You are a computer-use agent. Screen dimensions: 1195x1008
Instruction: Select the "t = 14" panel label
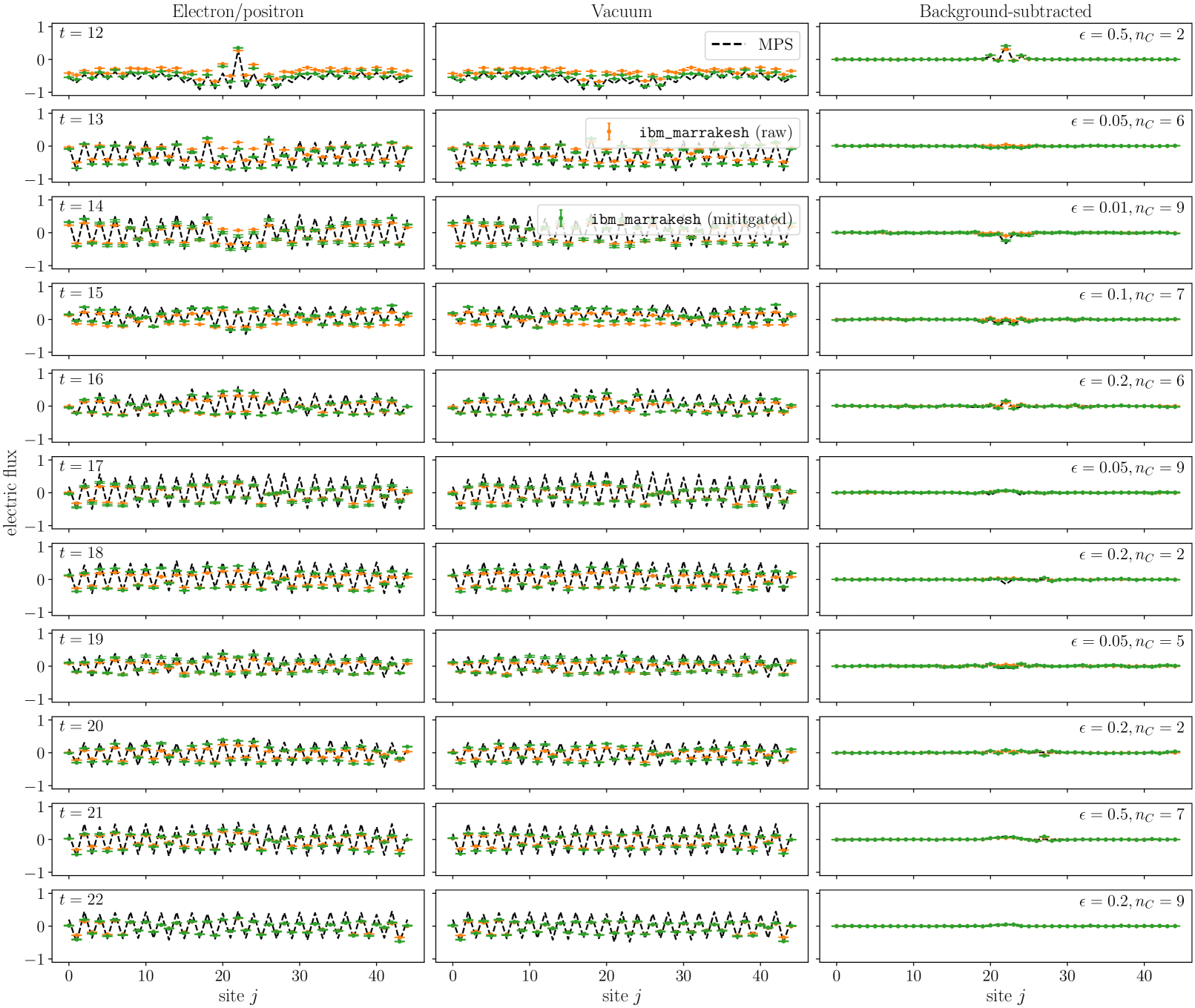pos(82,206)
